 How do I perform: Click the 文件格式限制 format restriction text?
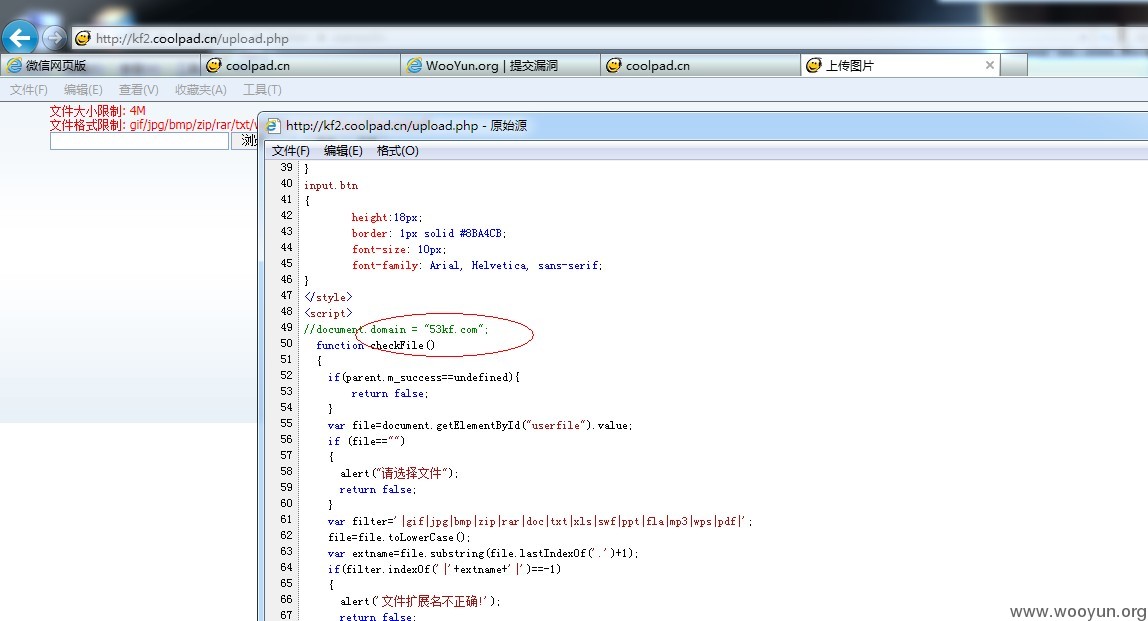pos(153,125)
